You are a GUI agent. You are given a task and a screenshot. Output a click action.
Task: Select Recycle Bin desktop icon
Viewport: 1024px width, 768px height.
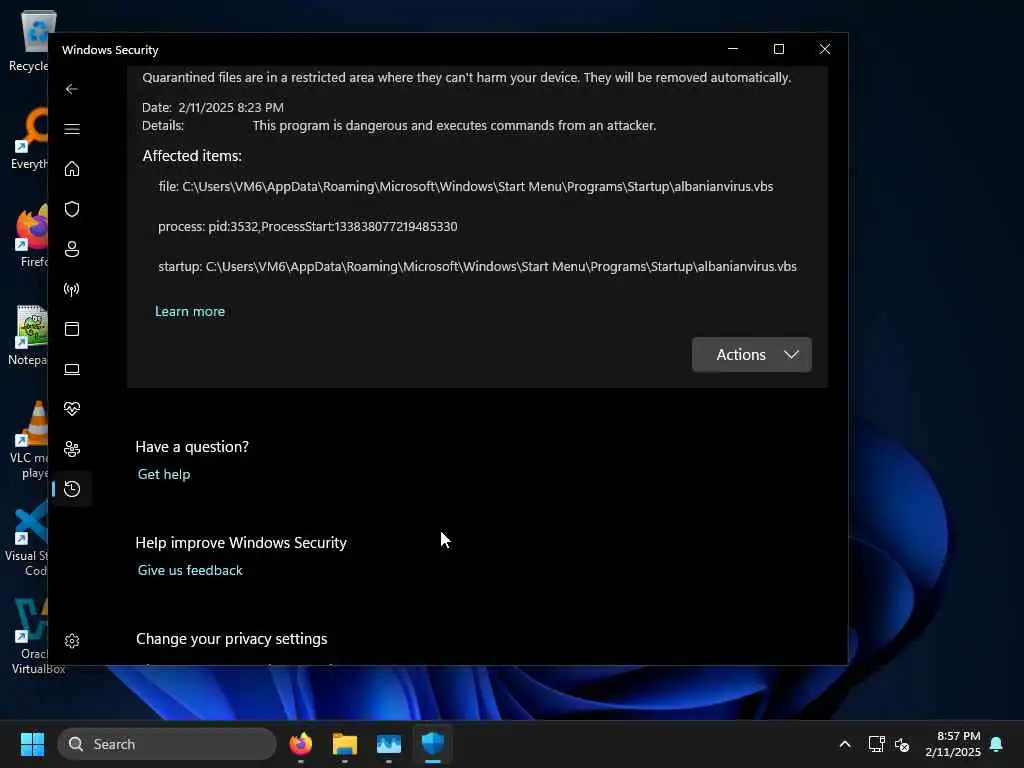point(29,40)
